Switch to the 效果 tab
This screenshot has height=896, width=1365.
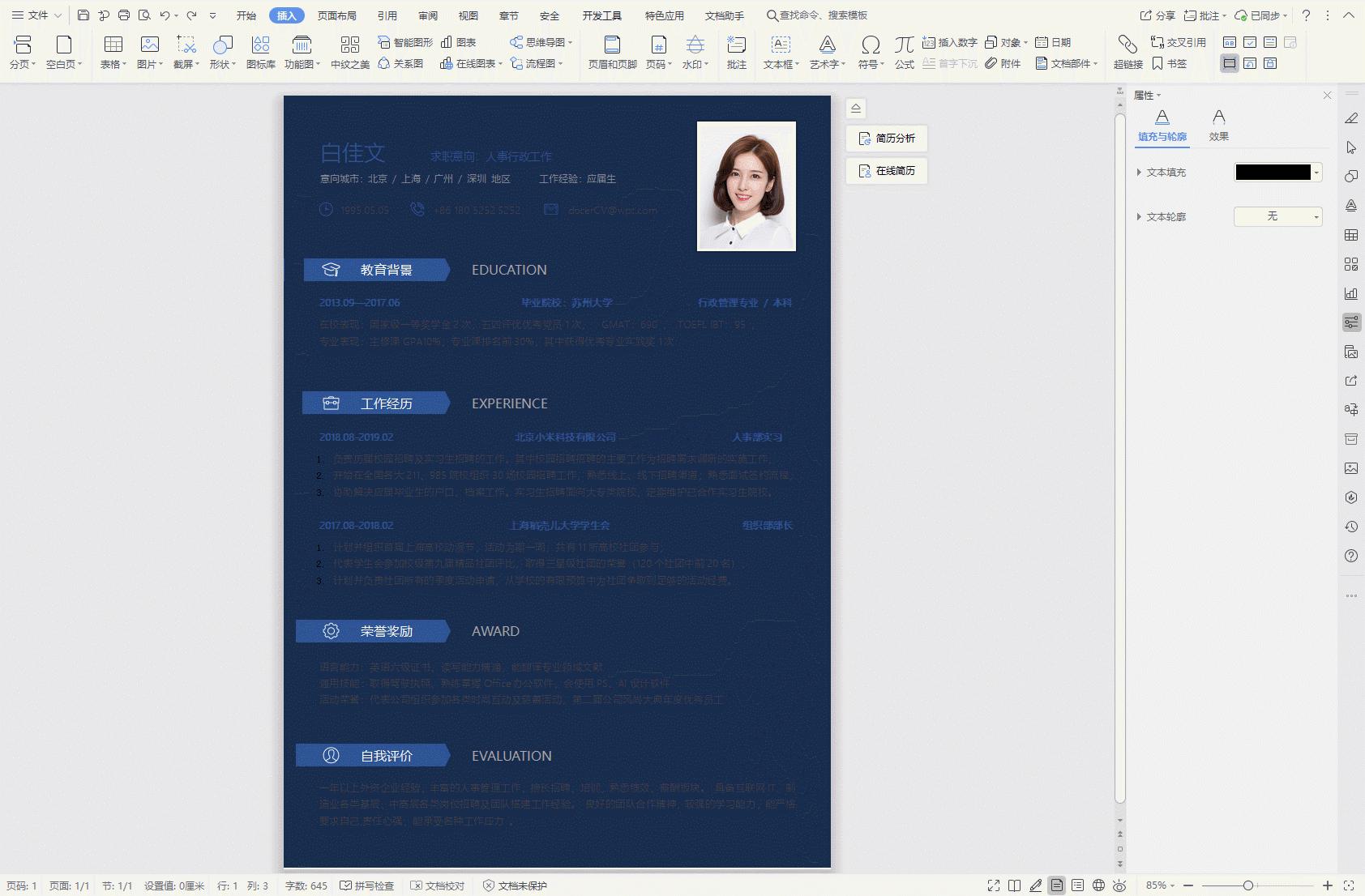point(1218,126)
